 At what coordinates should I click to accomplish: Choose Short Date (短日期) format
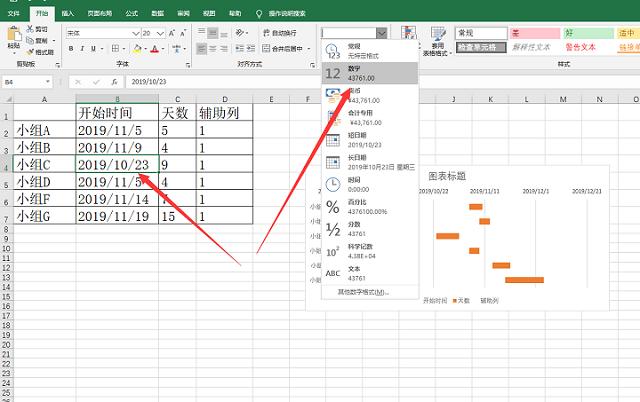coord(370,140)
